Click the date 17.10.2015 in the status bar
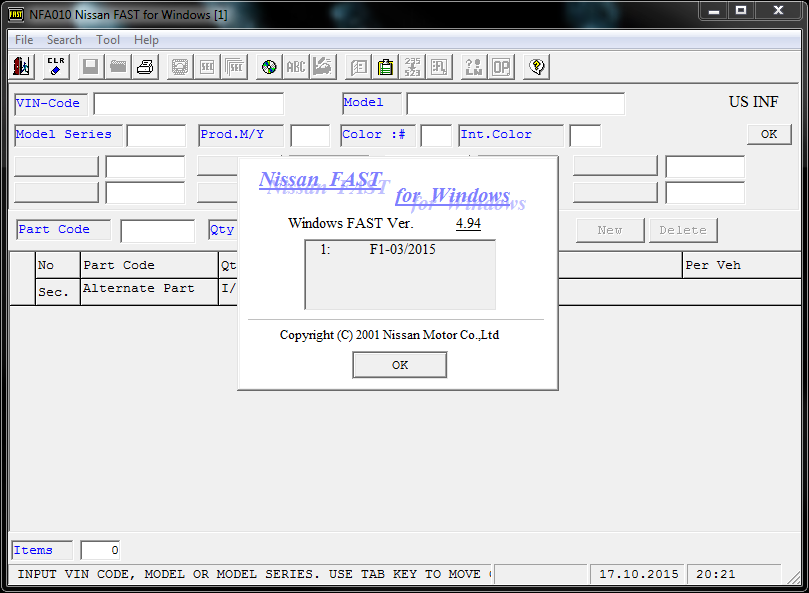 pyautogui.click(x=639, y=574)
